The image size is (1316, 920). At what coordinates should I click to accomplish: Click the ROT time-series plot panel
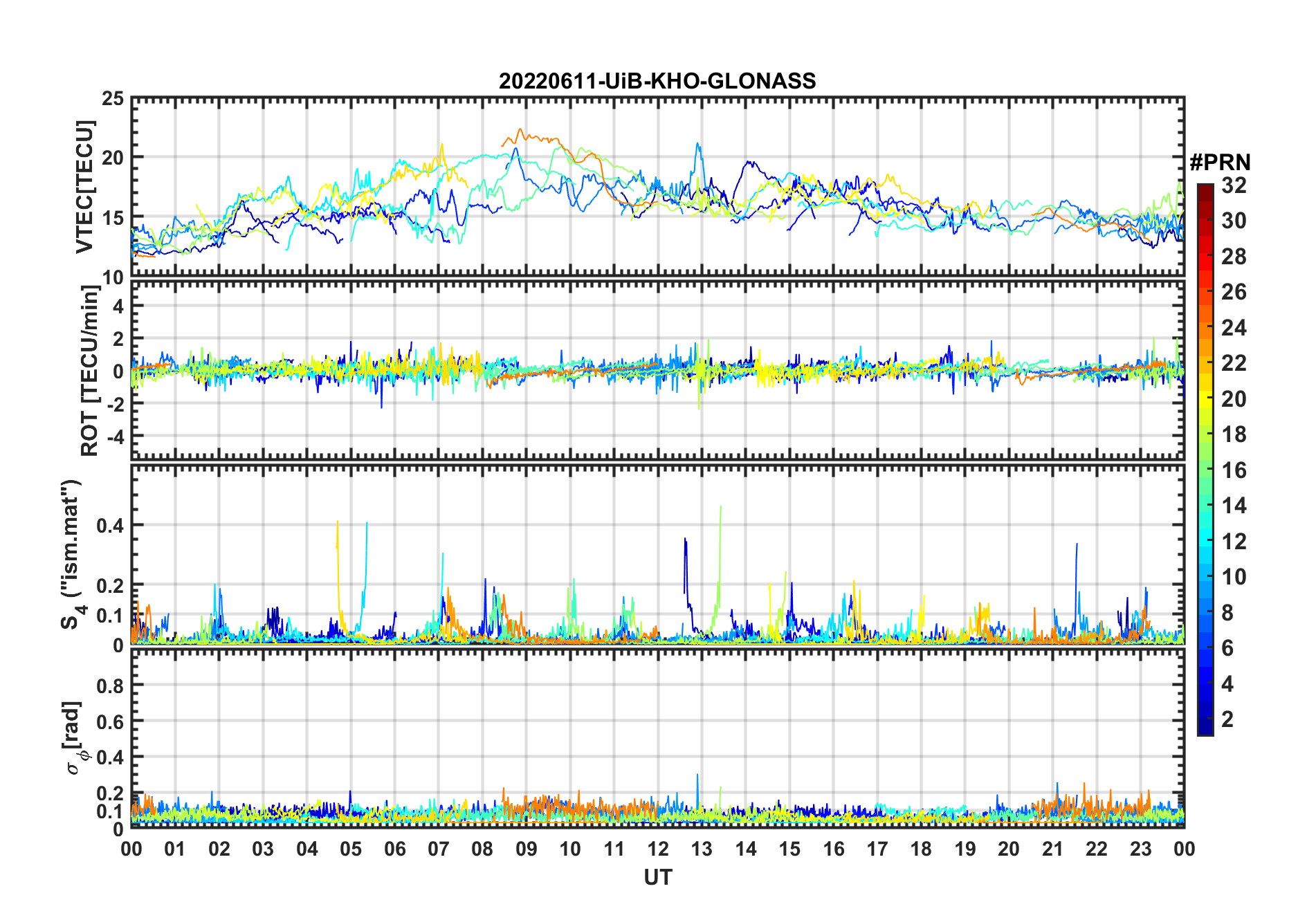tap(657, 370)
